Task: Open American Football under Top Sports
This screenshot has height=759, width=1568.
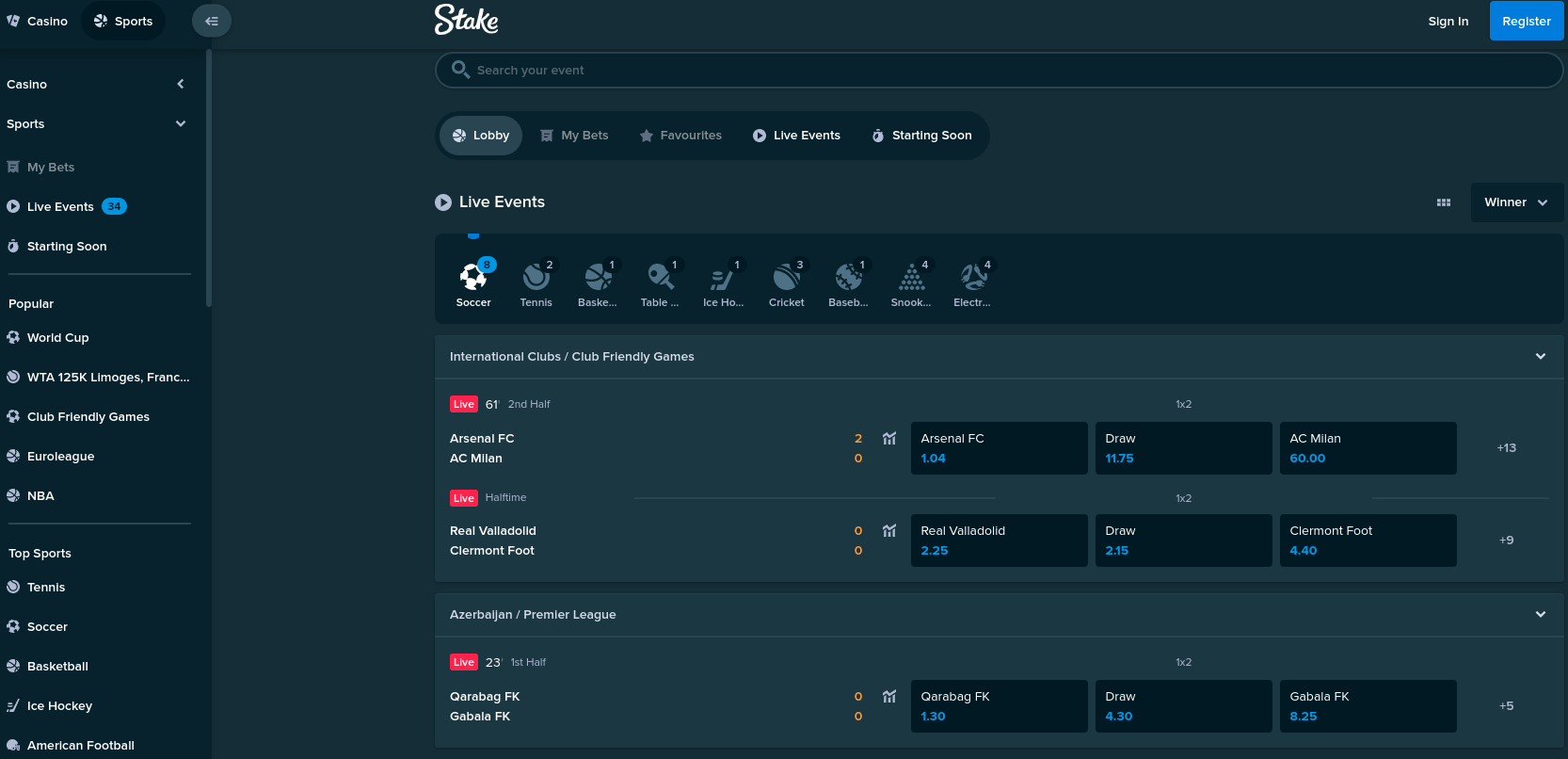Action: [x=71, y=746]
